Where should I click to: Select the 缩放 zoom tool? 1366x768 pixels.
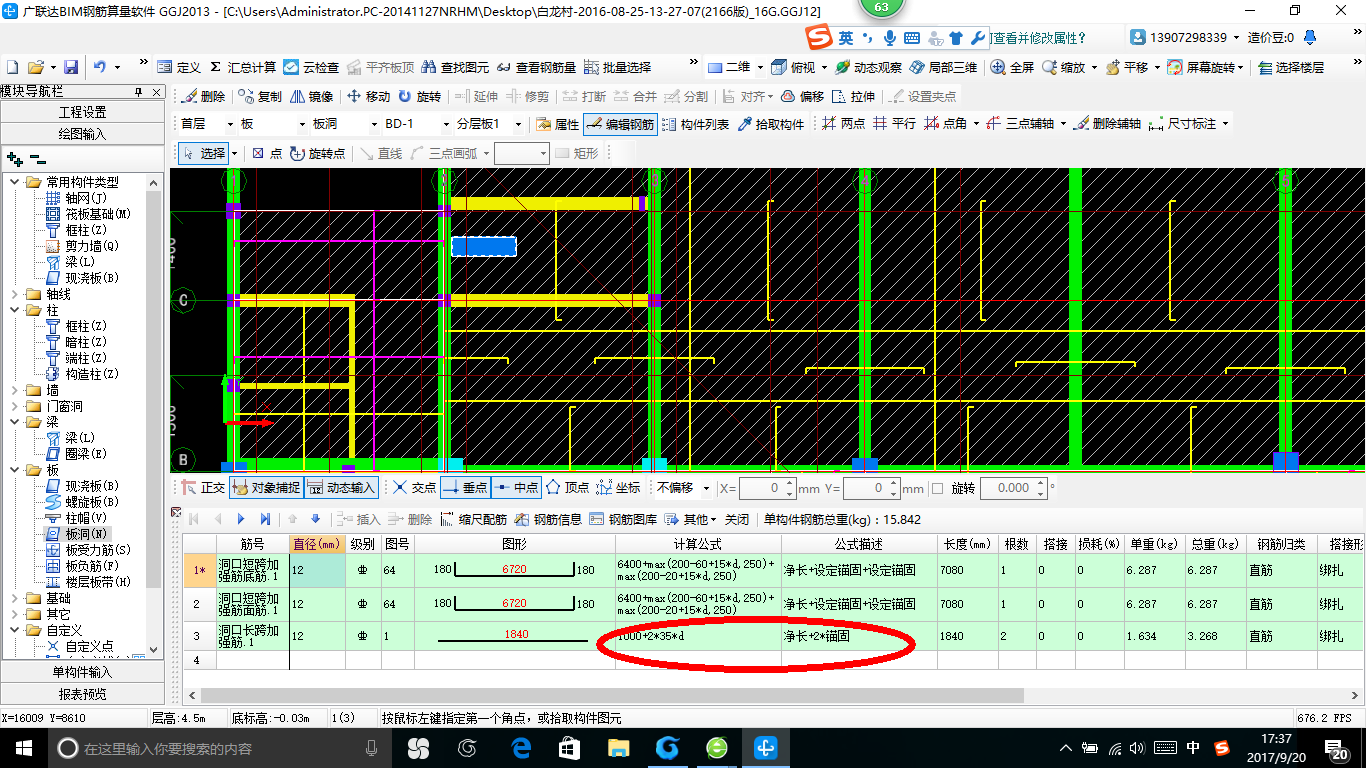coord(1064,67)
